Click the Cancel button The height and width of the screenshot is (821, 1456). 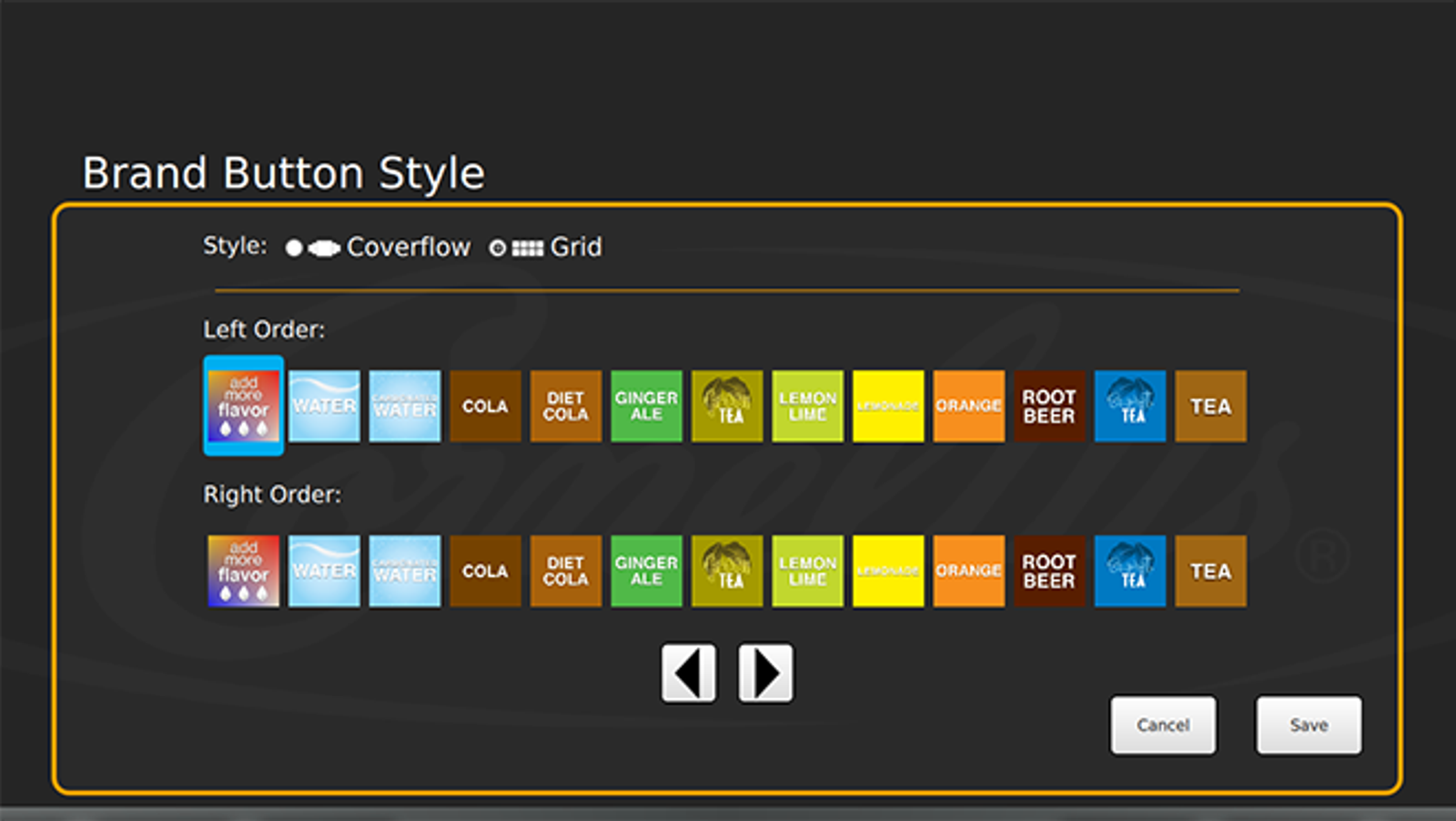coord(1163,725)
